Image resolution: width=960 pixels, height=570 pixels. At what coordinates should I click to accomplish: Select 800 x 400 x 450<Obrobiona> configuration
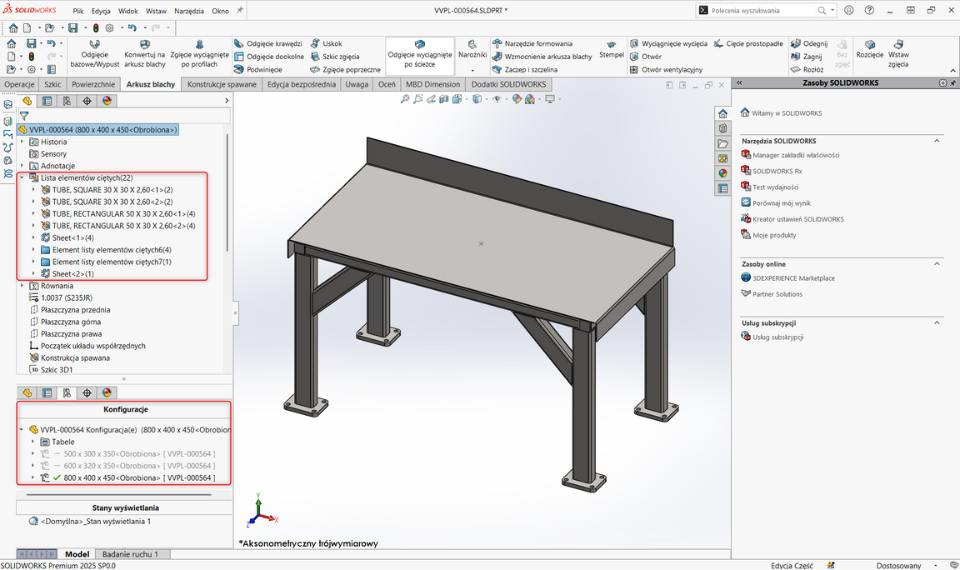click(140, 478)
